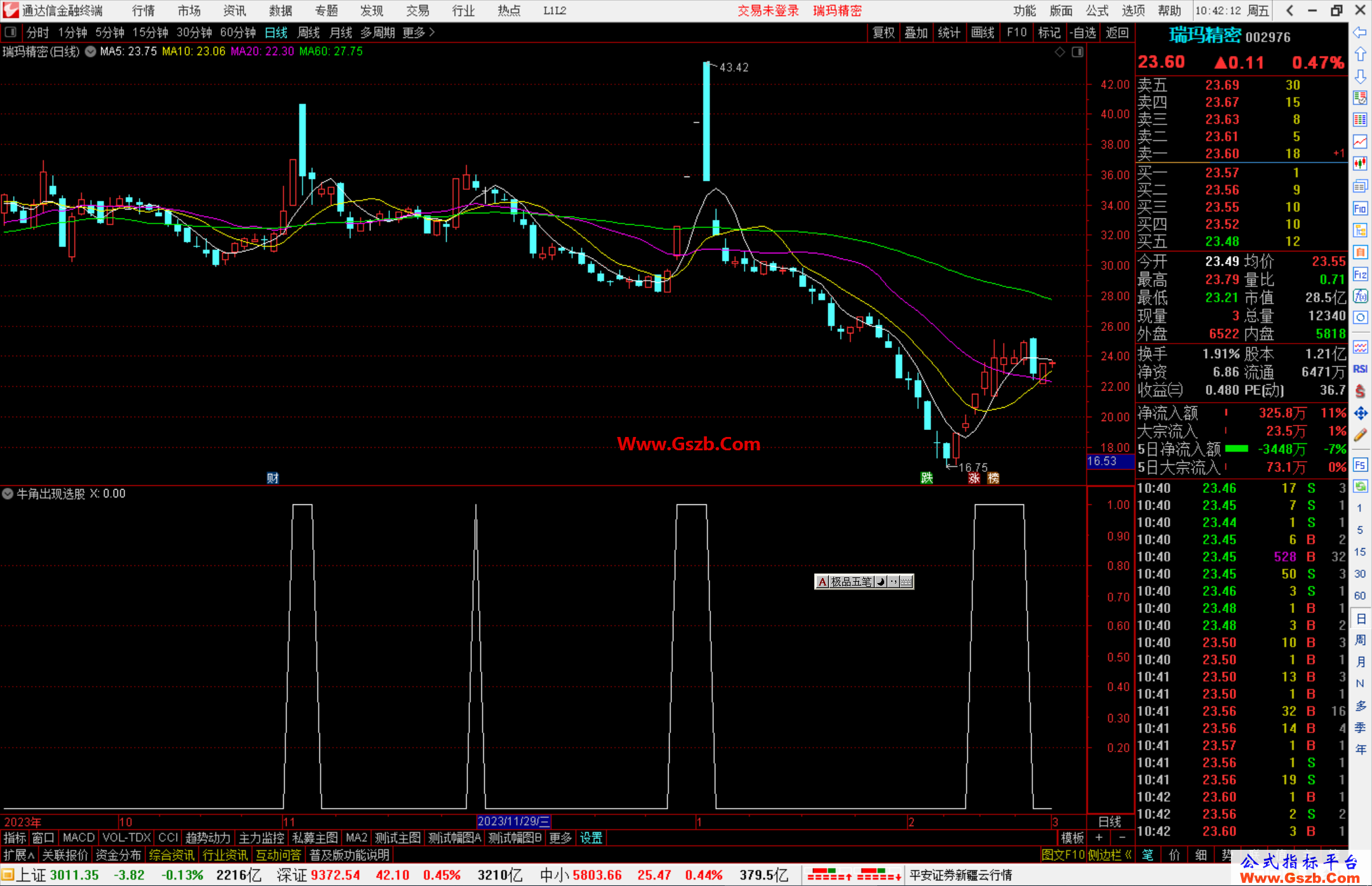This screenshot has width=1372, height=886.
Task: Select the blue four-way move icon
Action: click(x=1360, y=413)
